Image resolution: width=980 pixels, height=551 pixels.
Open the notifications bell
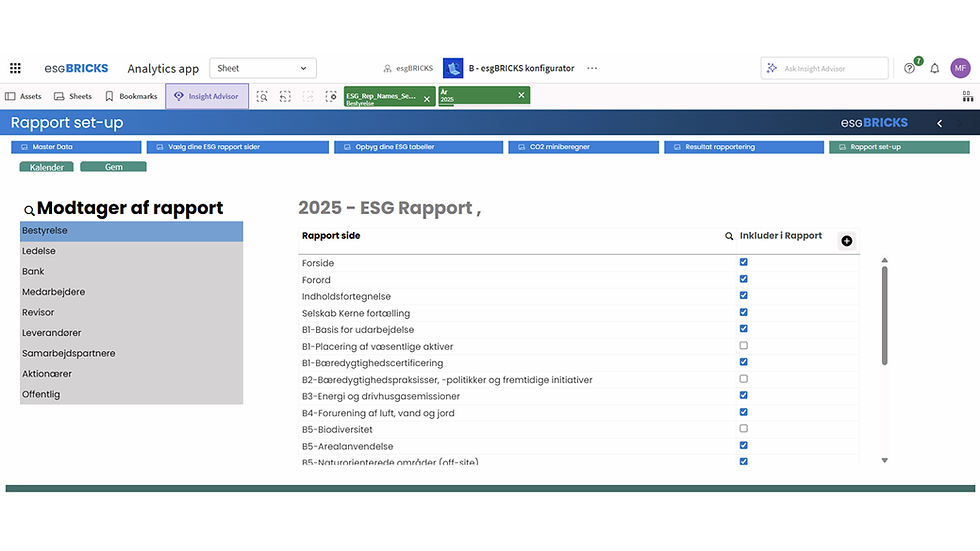tap(934, 68)
